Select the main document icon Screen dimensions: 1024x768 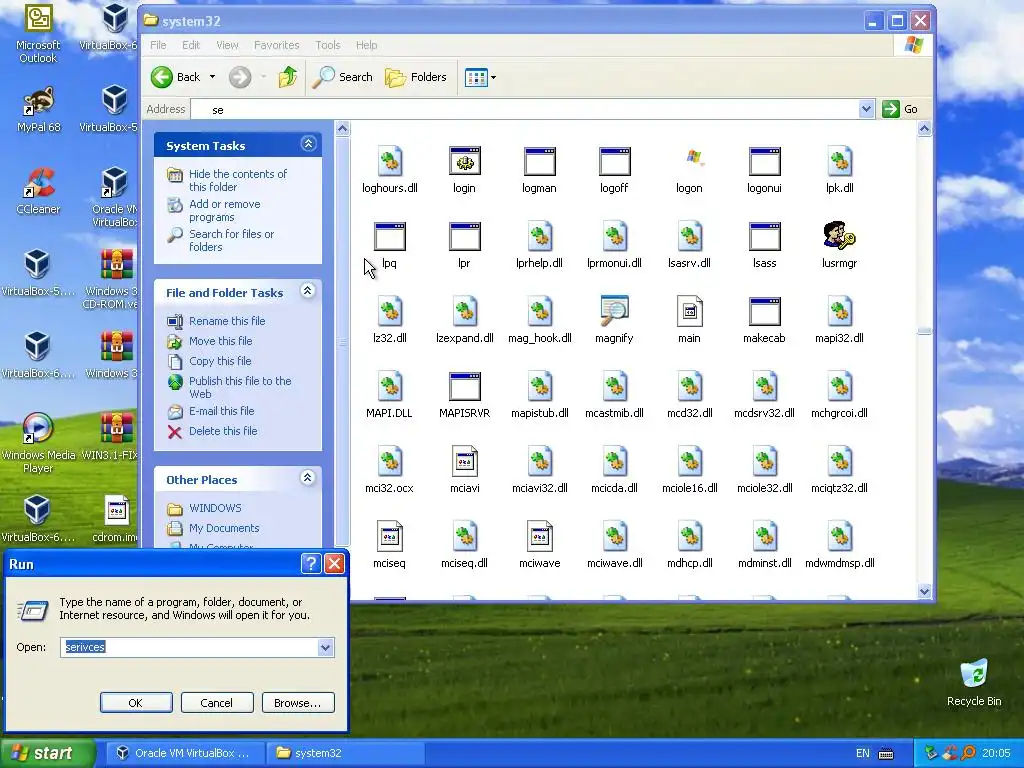click(689, 312)
